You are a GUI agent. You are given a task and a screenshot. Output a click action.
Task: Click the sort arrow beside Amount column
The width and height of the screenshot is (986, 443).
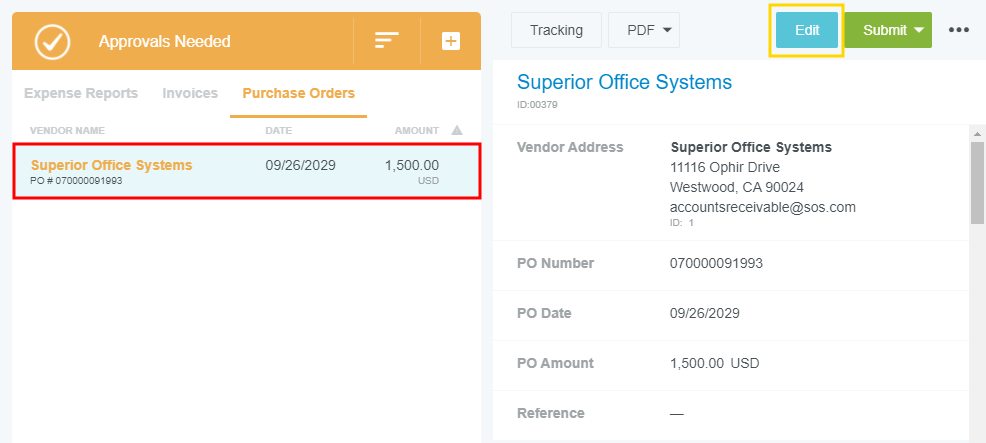click(457, 131)
